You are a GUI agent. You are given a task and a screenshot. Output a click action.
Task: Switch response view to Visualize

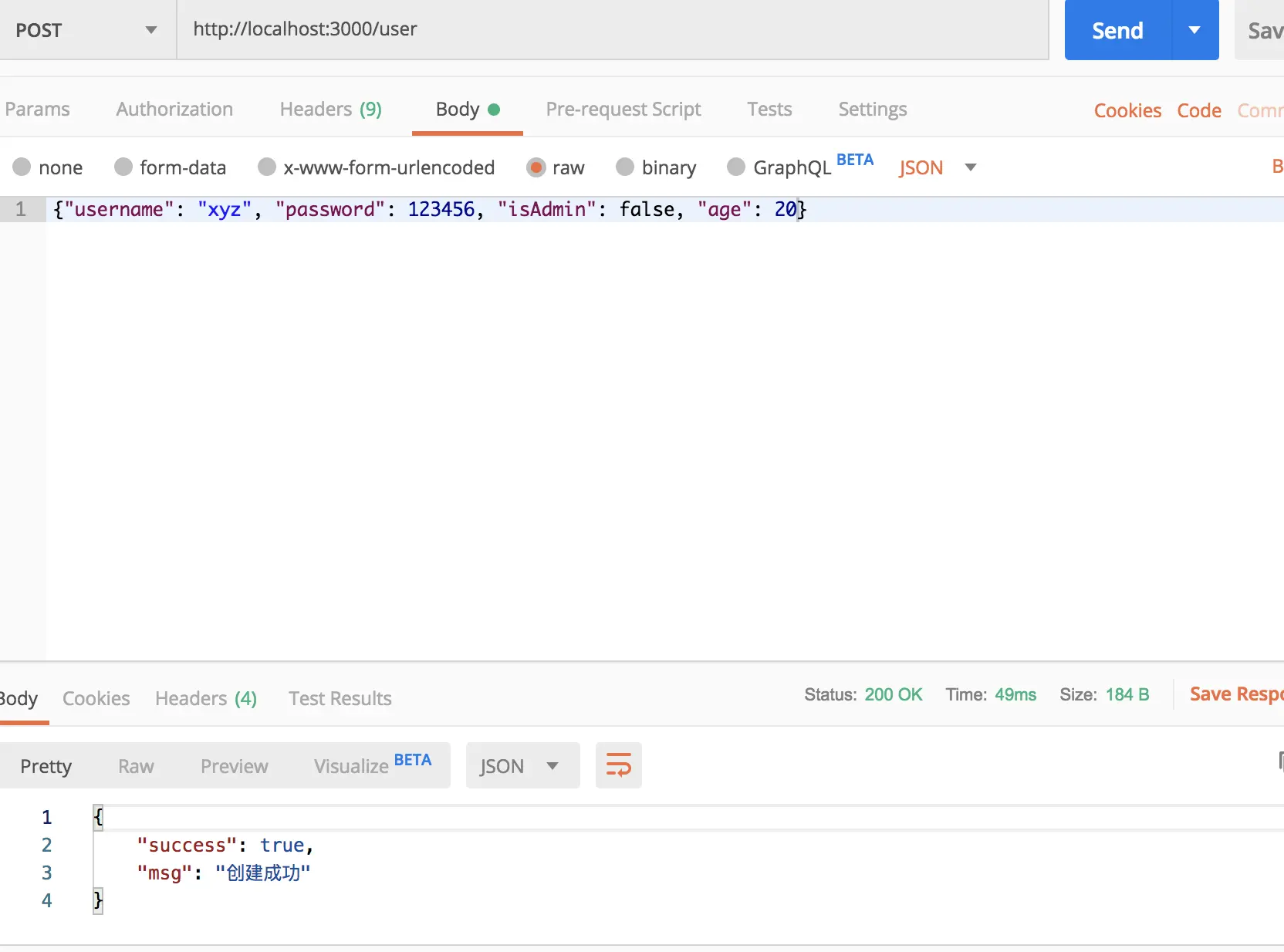372,765
